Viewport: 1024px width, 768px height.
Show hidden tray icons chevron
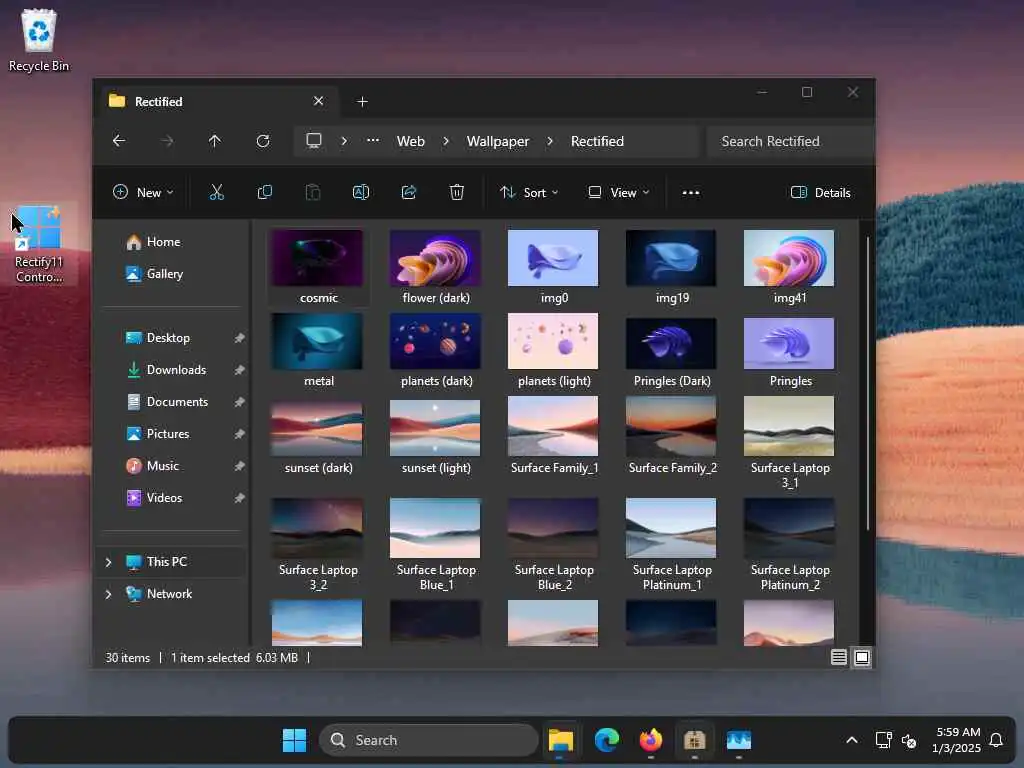point(852,740)
